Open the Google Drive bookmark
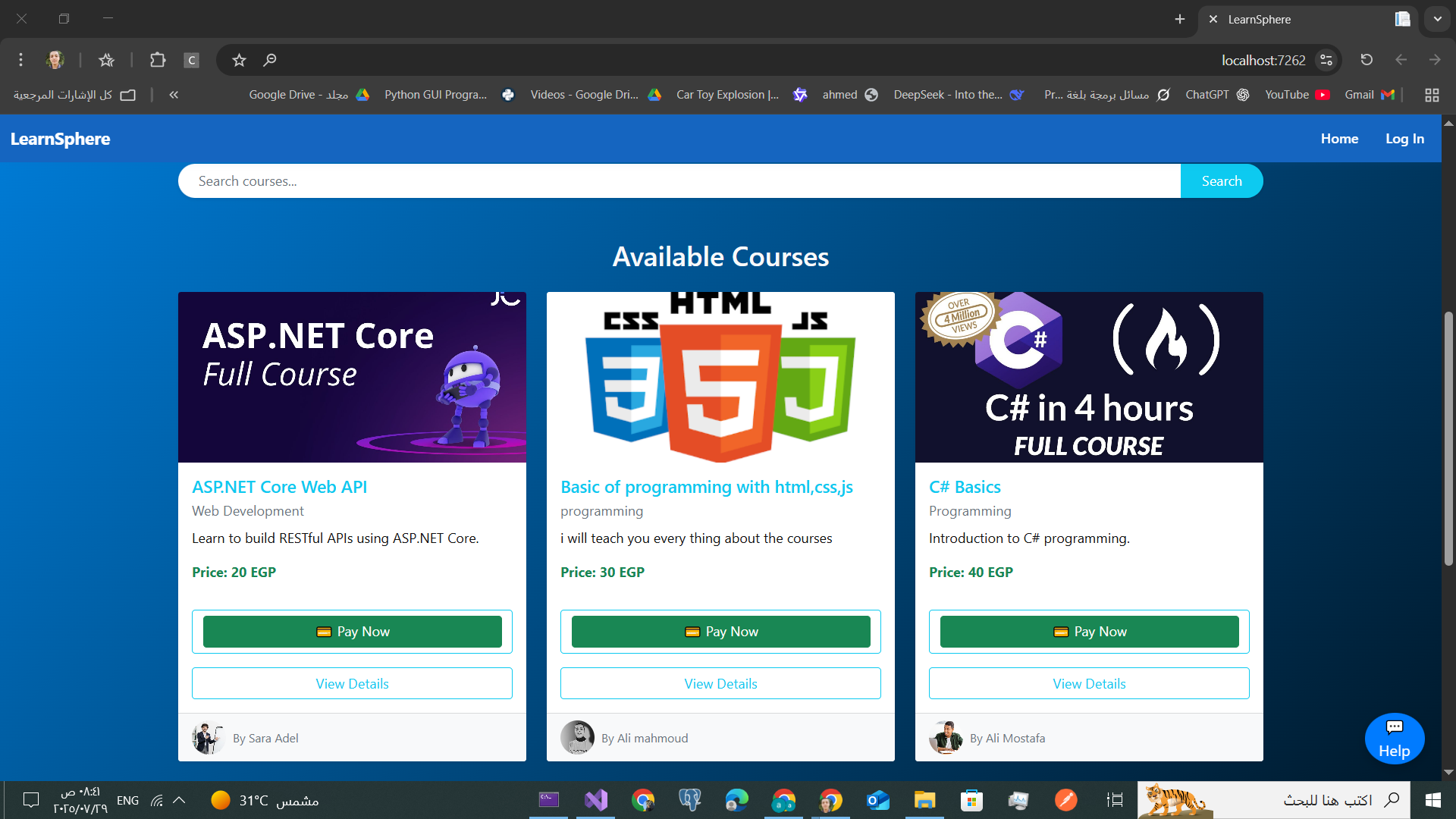The width and height of the screenshot is (1456, 819). click(309, 95)
